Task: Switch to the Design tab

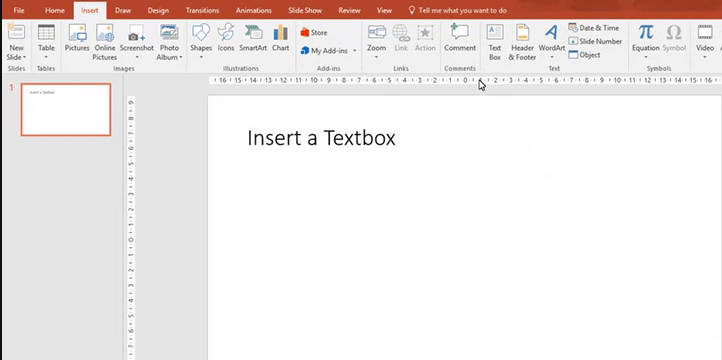Action: (x=158, y=10)
